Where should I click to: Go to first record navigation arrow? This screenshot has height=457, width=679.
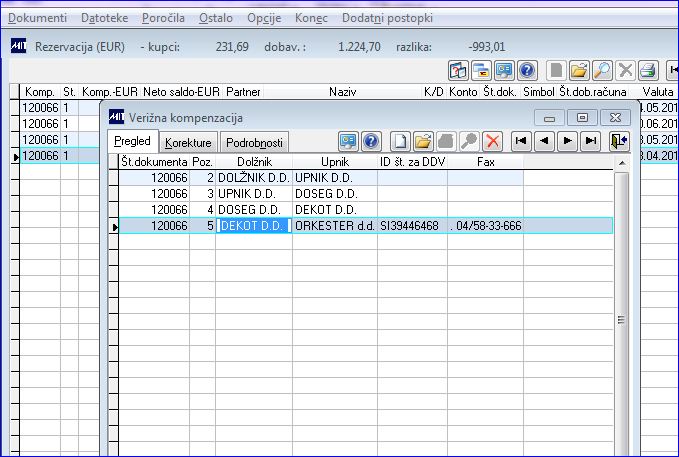coord(521,141)
